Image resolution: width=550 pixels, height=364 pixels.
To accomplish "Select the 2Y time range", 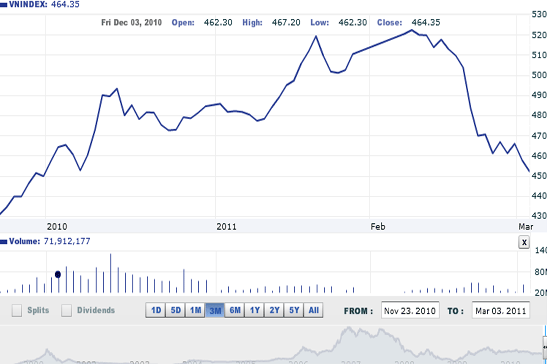I will click(274, 310).
